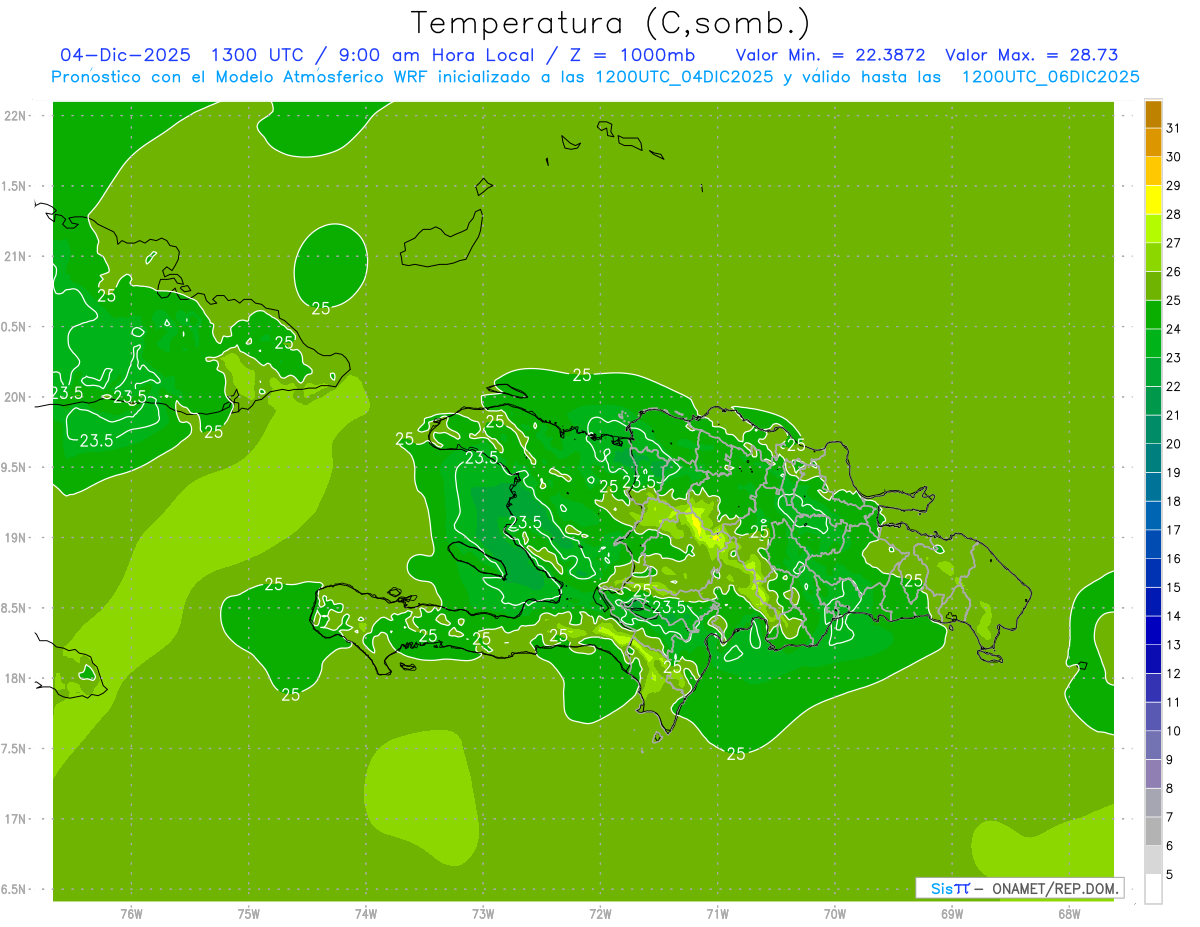Click the "68W" longitude axis label

click(1069, 913)
